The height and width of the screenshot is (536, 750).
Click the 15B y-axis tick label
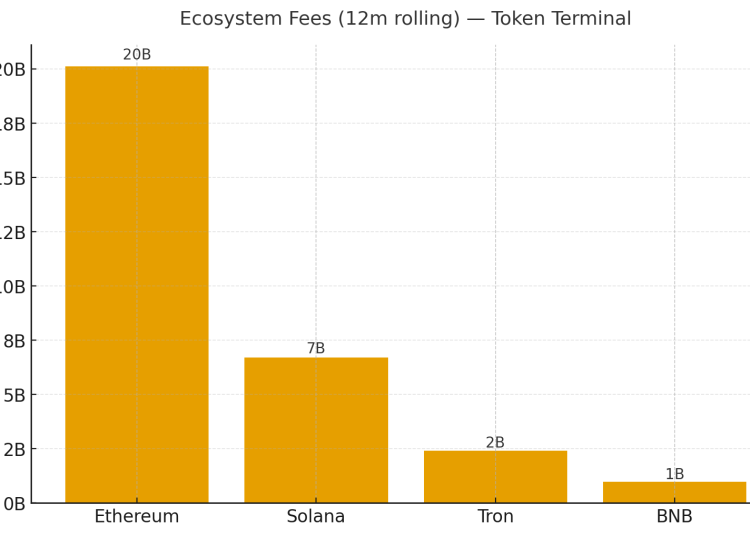point(12,178)
